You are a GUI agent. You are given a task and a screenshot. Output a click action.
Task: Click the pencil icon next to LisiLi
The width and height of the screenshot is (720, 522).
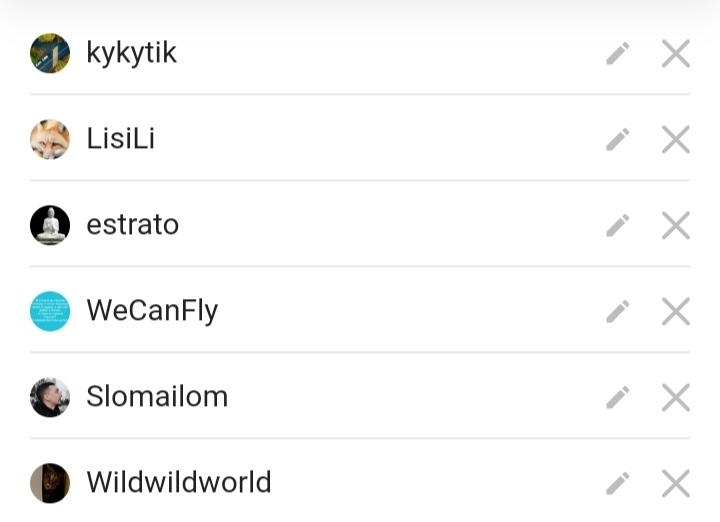(618, 140)
